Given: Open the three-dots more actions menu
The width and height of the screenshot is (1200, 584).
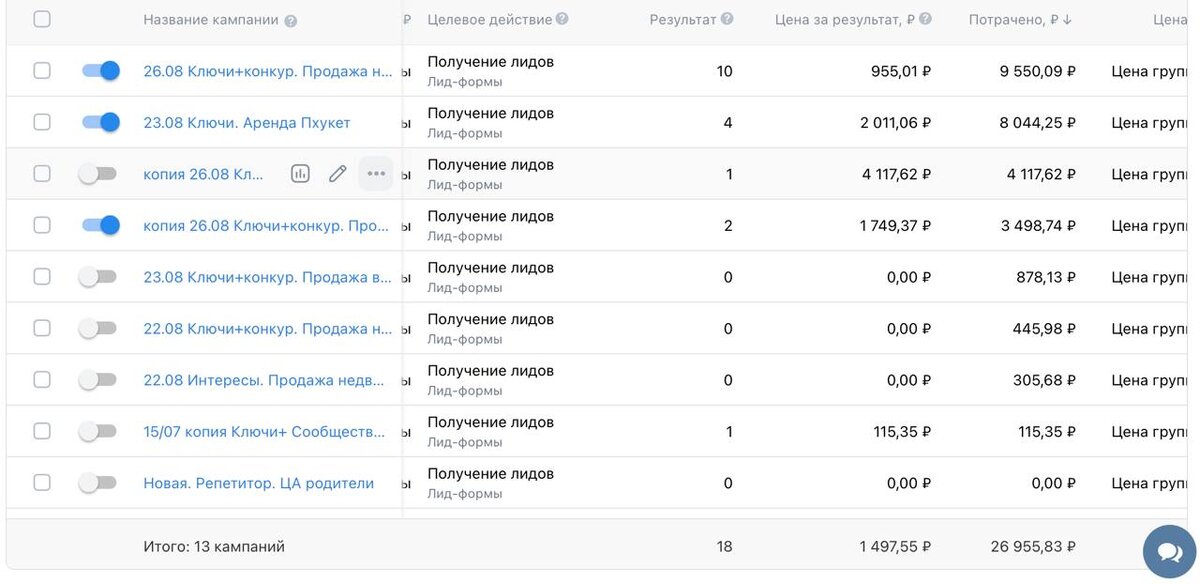Looking at the screenshot, I should coord(376,174).
